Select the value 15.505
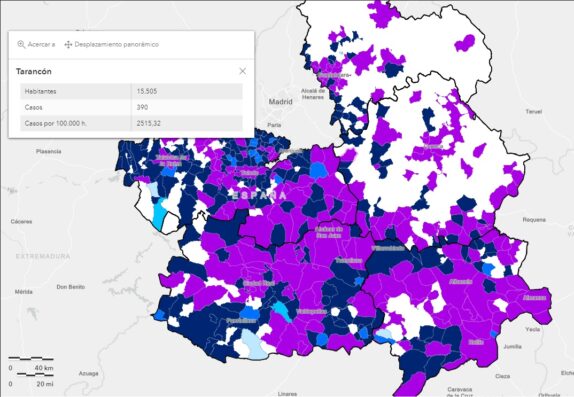 [x=147, y=91]
